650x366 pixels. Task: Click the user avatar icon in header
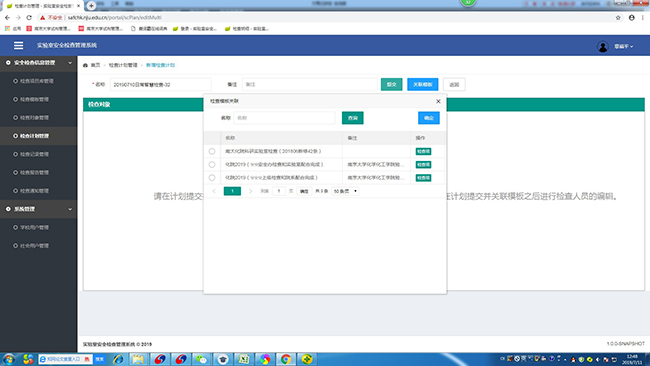603,46
